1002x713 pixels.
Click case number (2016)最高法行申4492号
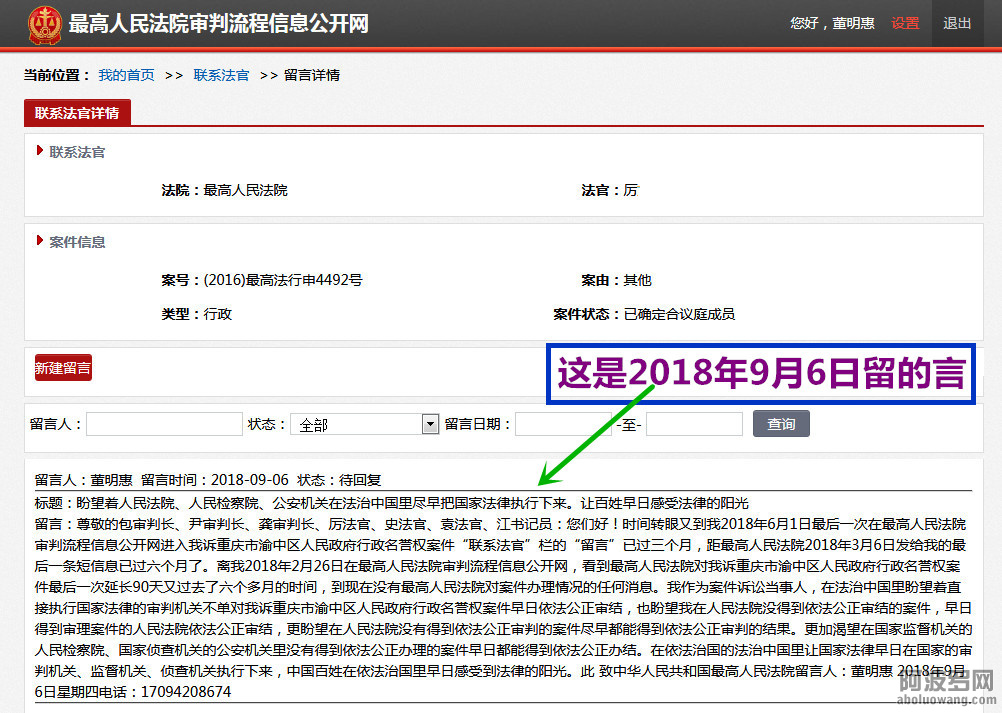tap(283, 280)
